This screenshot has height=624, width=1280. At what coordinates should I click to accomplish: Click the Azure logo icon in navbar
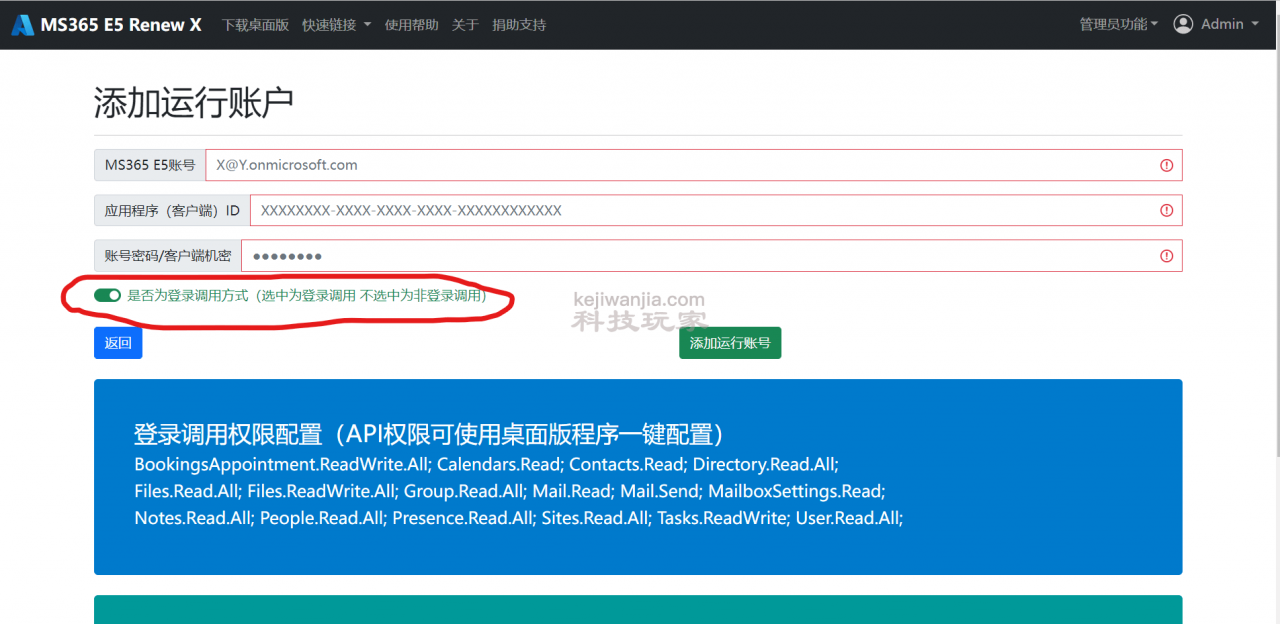click(x=23, y=25)
